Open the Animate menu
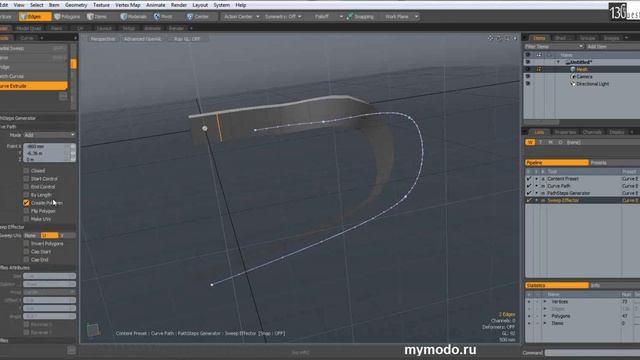The width and height of the screenshot is (640, 360). point(156,5)
